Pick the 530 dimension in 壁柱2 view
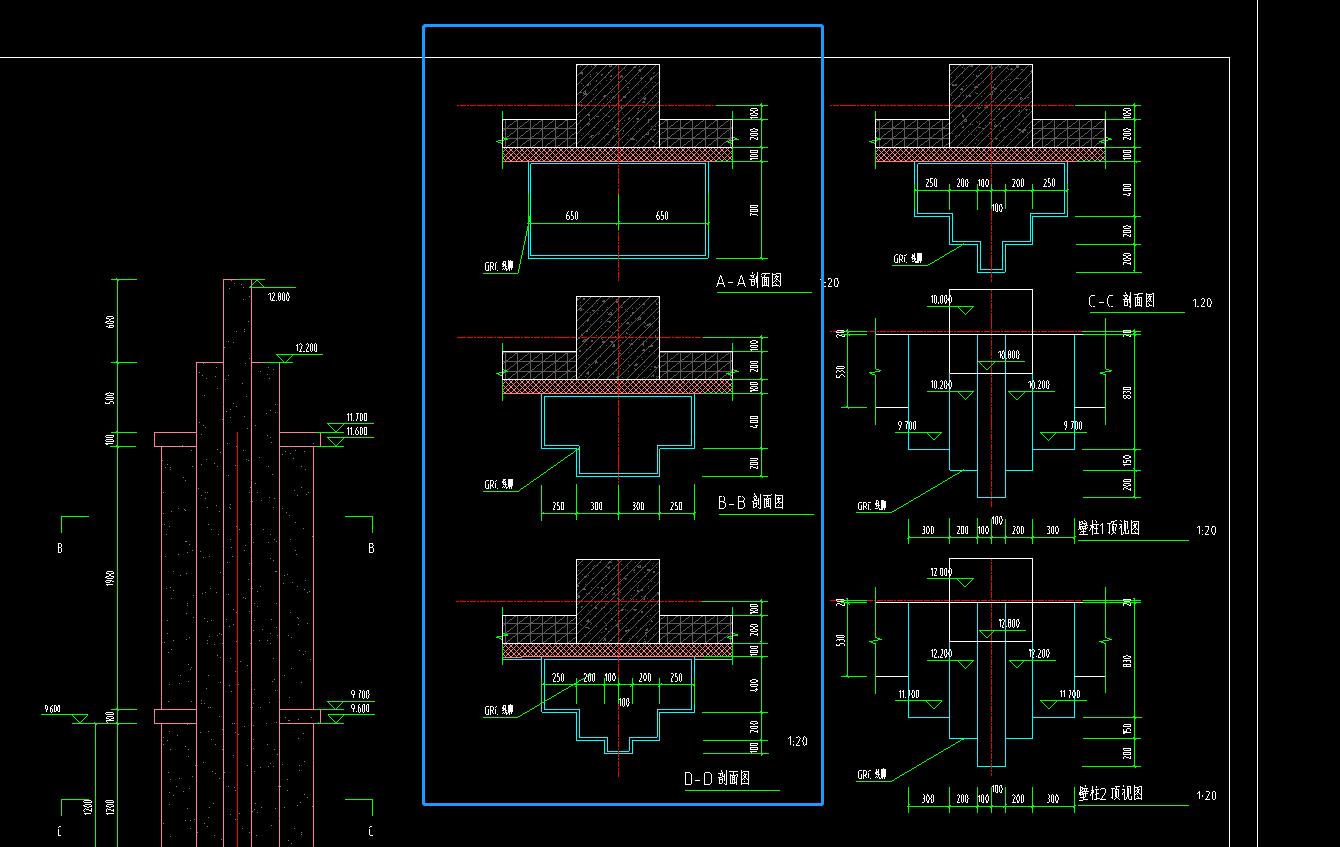This screenshot has height=847, width=1340. 842,640
